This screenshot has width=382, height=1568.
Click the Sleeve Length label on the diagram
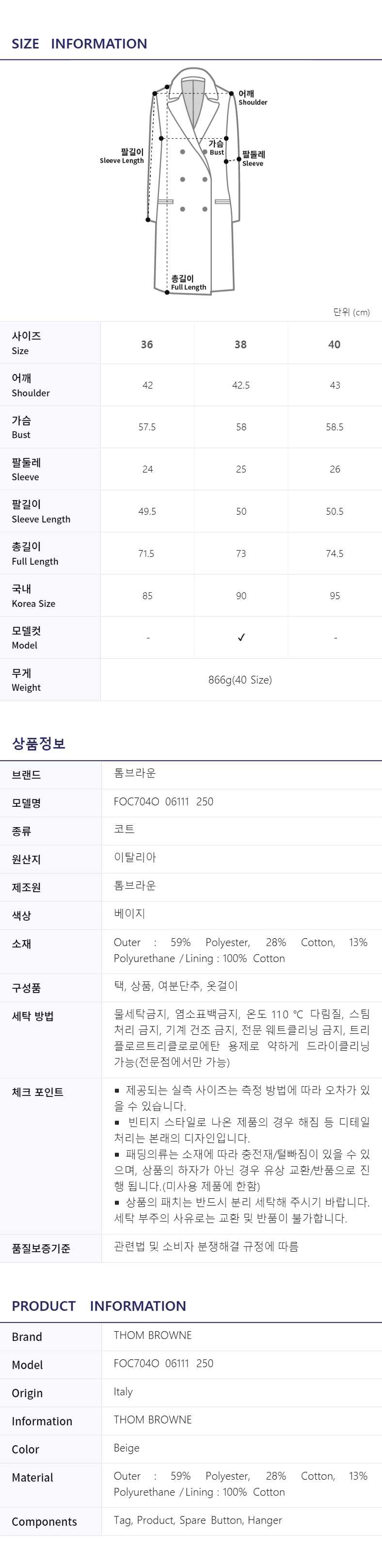[x=122, y=156]
